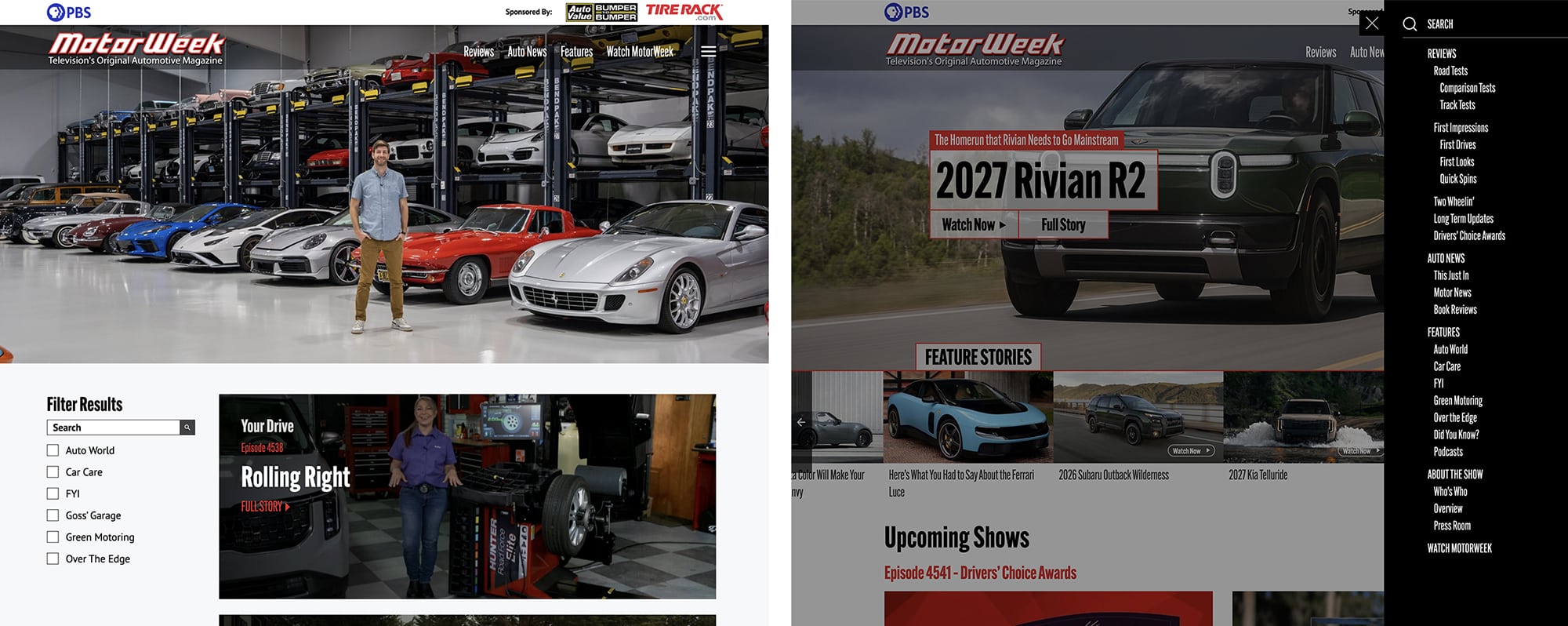
Task: Check the Car Care filter checkbox
Action: 53,472
